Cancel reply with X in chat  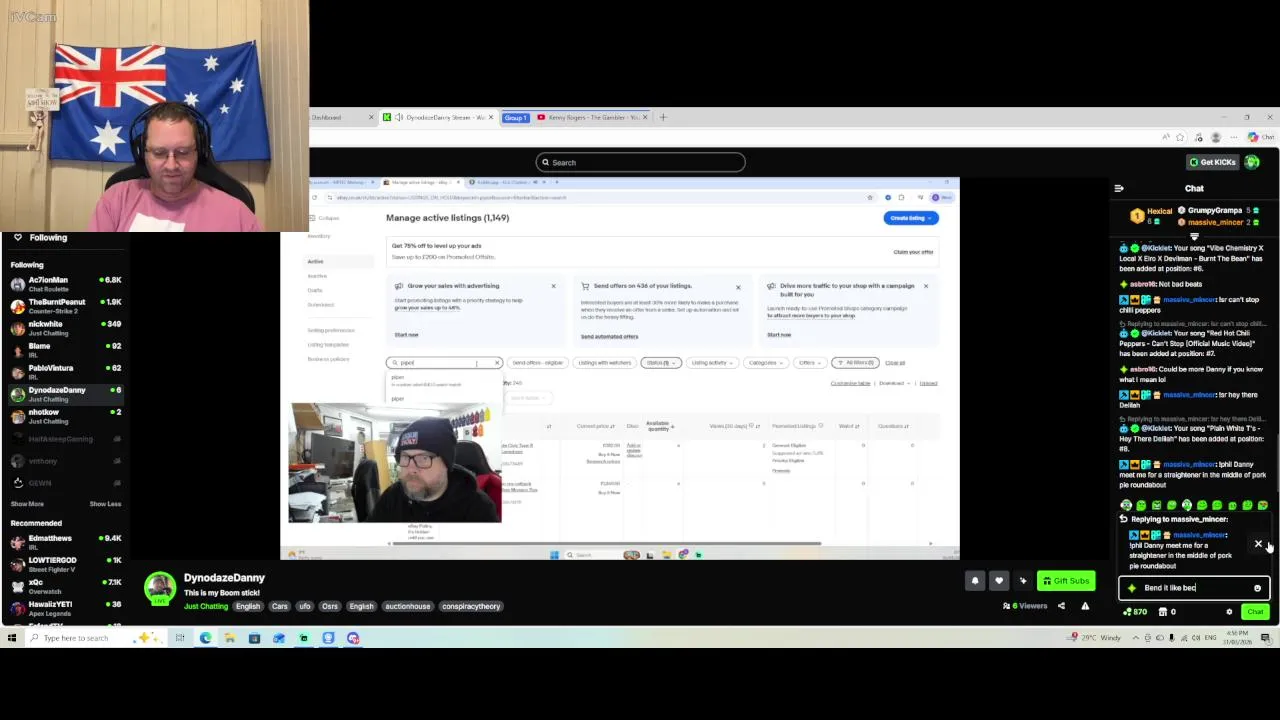point(1258,544)
